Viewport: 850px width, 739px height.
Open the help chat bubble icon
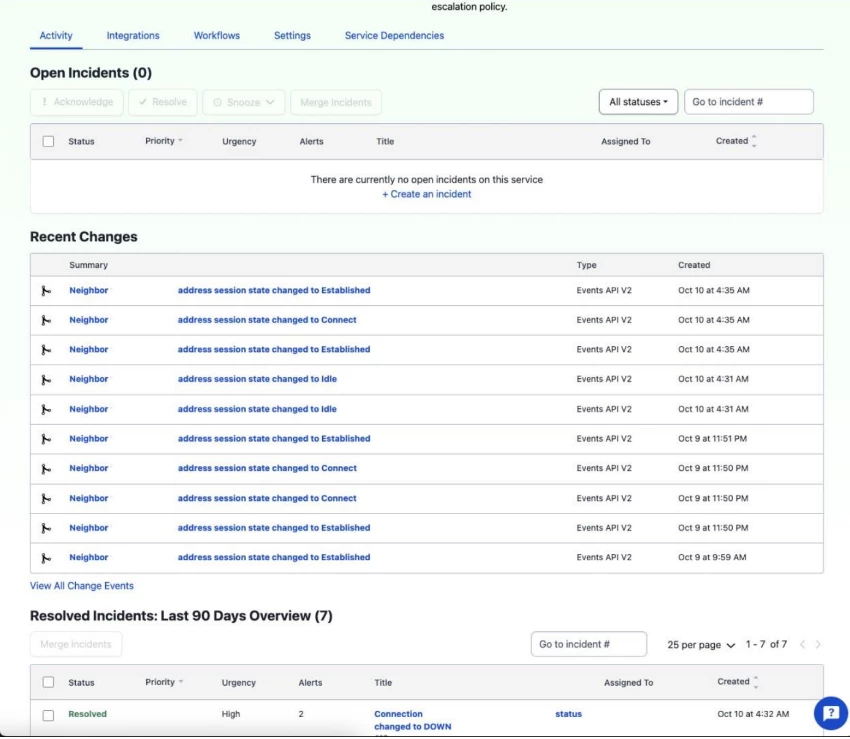(x=830, y=713)
